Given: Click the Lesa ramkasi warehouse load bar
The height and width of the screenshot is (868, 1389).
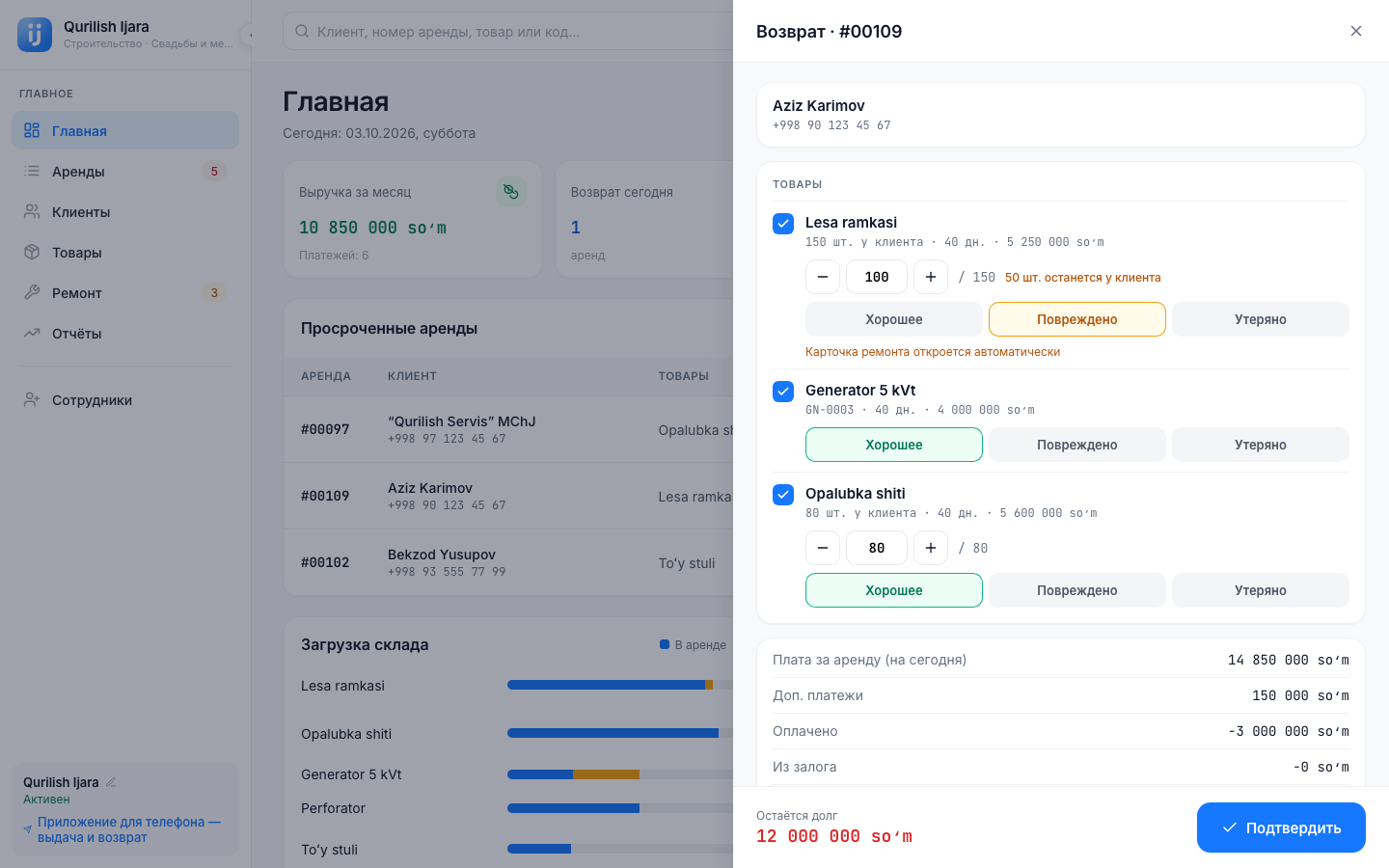Looking at the screenshot, I should click(620, 685).
